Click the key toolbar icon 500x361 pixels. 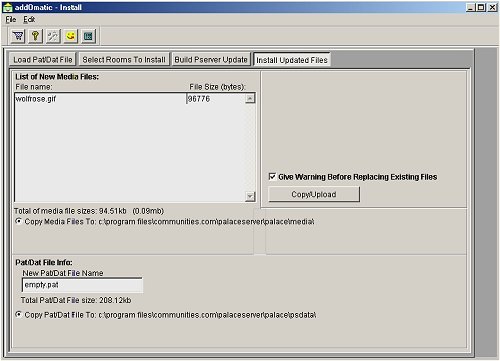pyautogui.click(x=35, y=36)
